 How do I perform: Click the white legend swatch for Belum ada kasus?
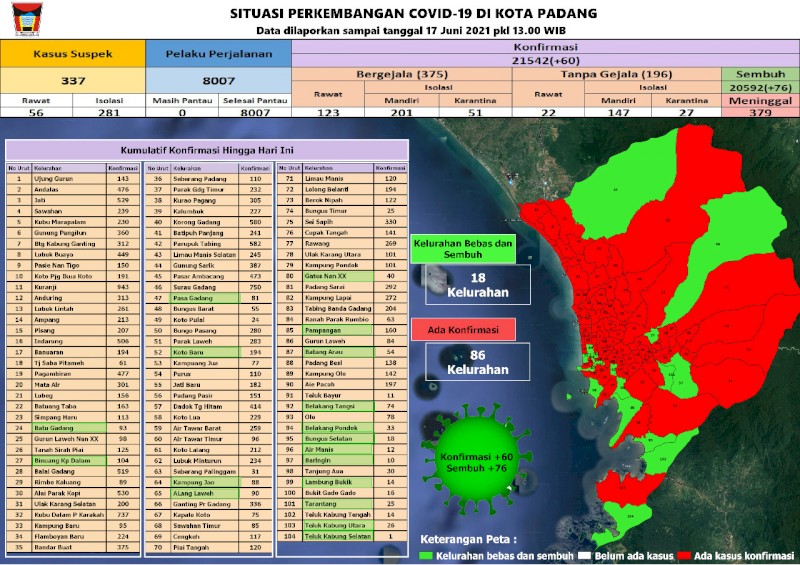(585, 556)
